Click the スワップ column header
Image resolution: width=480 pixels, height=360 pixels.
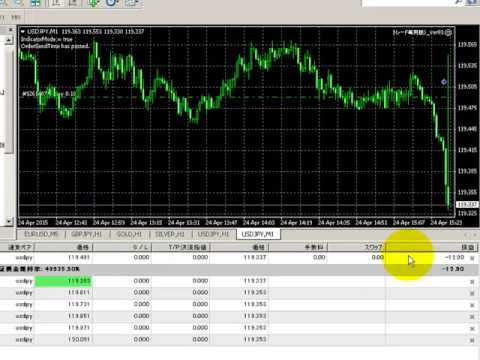click(357, 247)
